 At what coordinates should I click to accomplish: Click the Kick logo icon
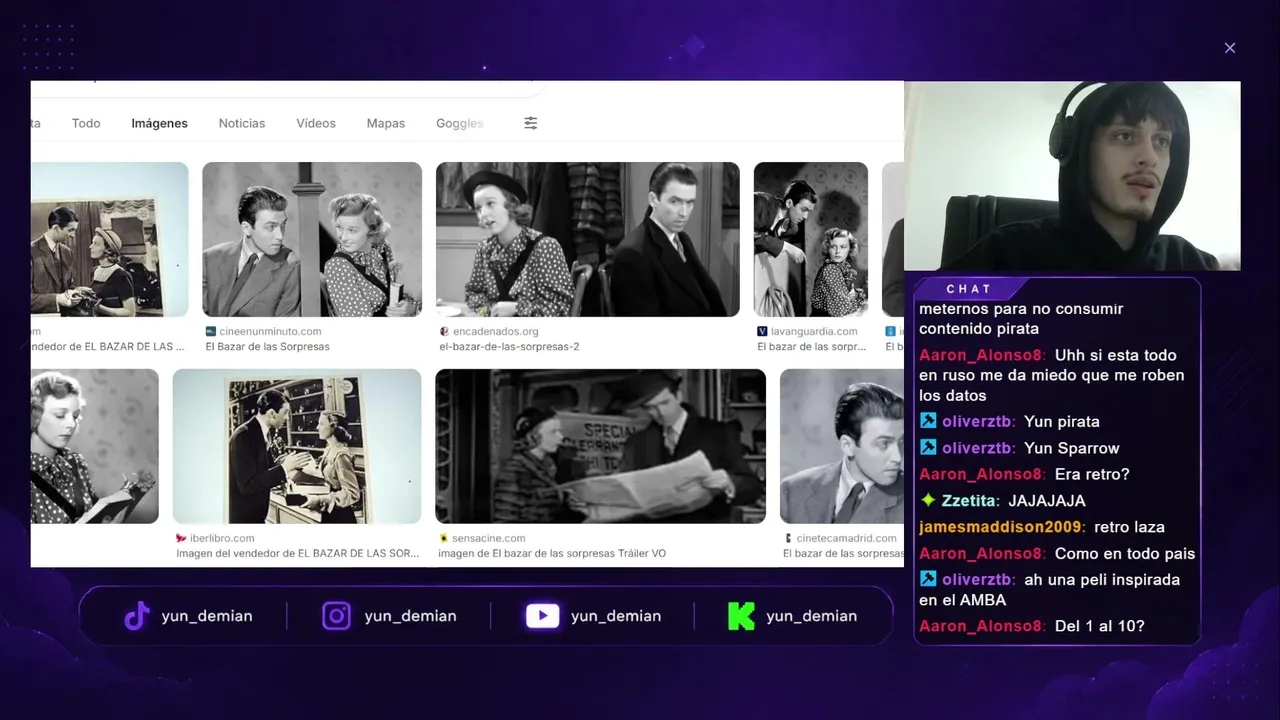pos(741,616)
